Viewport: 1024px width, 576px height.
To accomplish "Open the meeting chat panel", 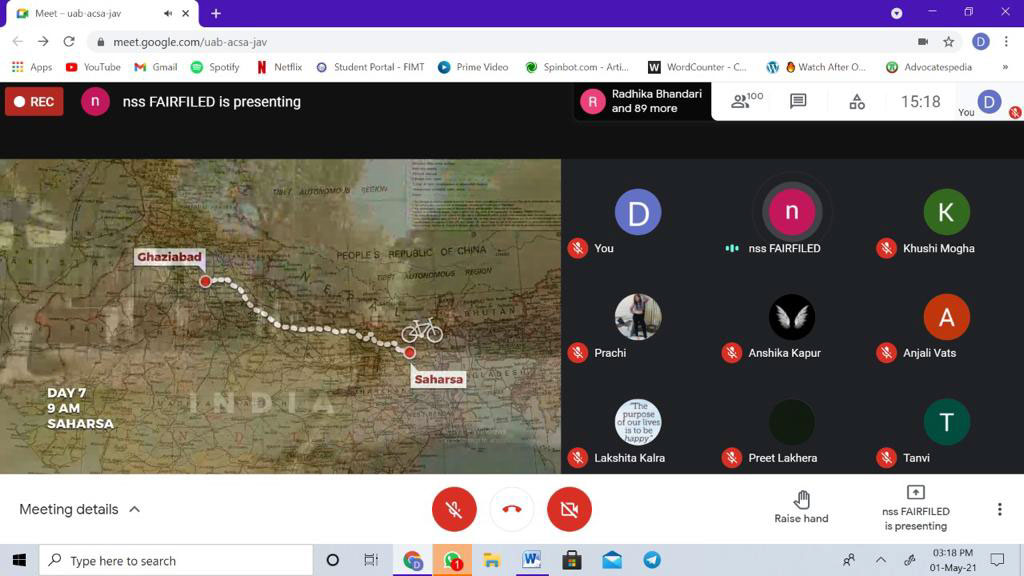I will pos(798,101).
